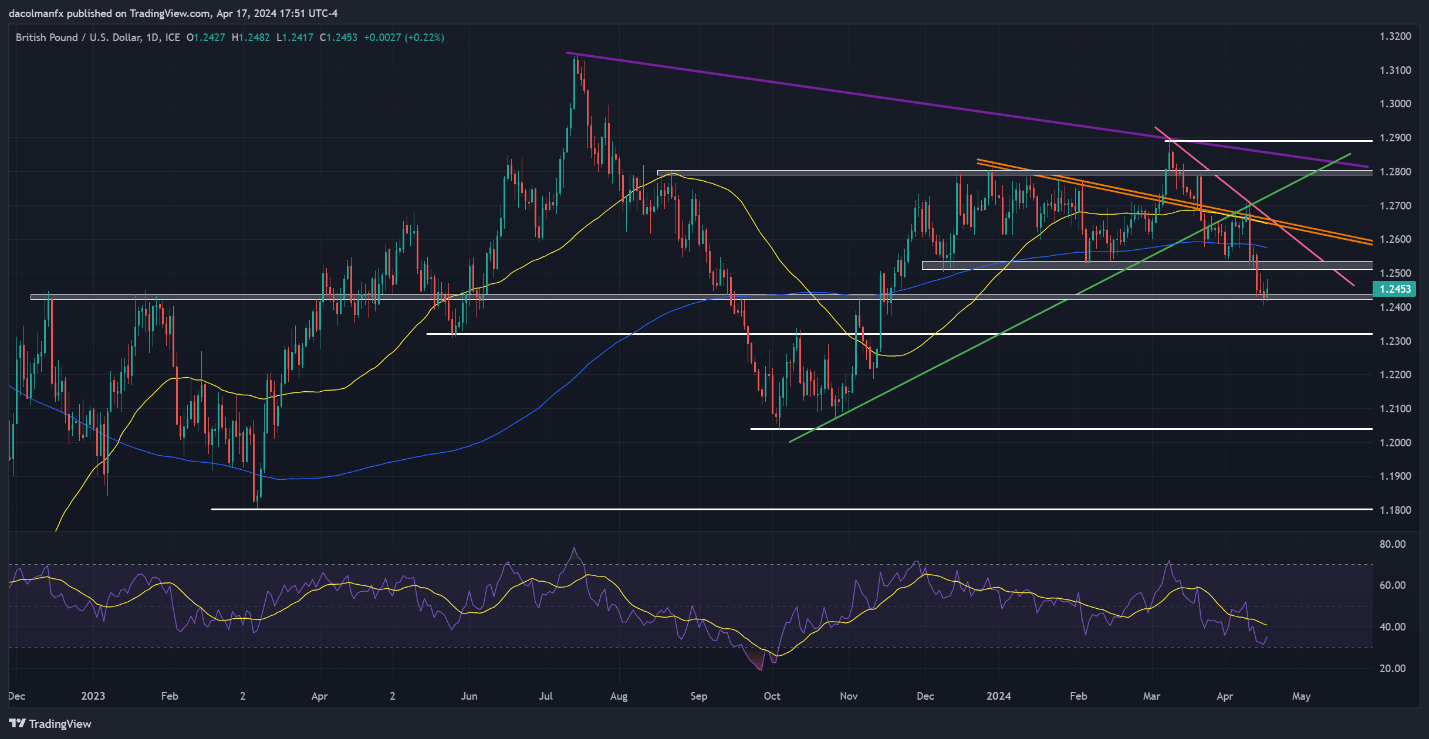Image resolution: width=1429 pixels, height=739 pixels.
Task: Click the 40.00 RSI axis label
Action: coord(1395,627)
